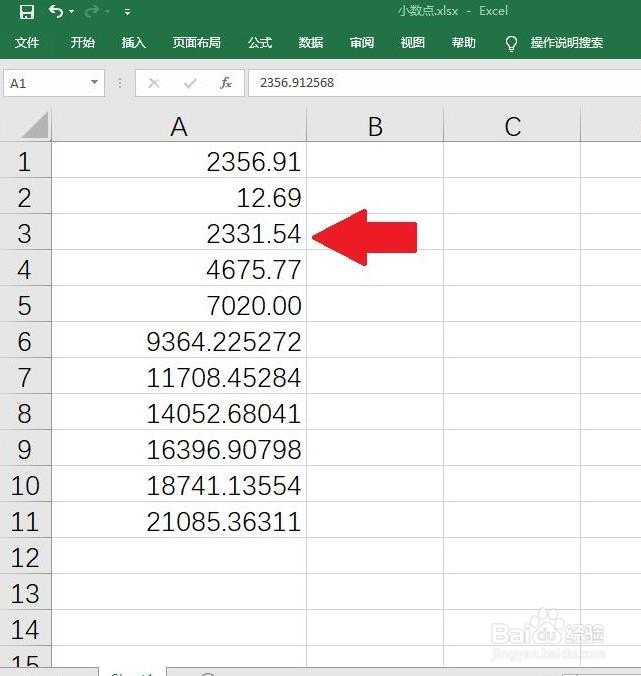
Task: Switch to the 视图 ribbon tab
Action: point(413,42)
